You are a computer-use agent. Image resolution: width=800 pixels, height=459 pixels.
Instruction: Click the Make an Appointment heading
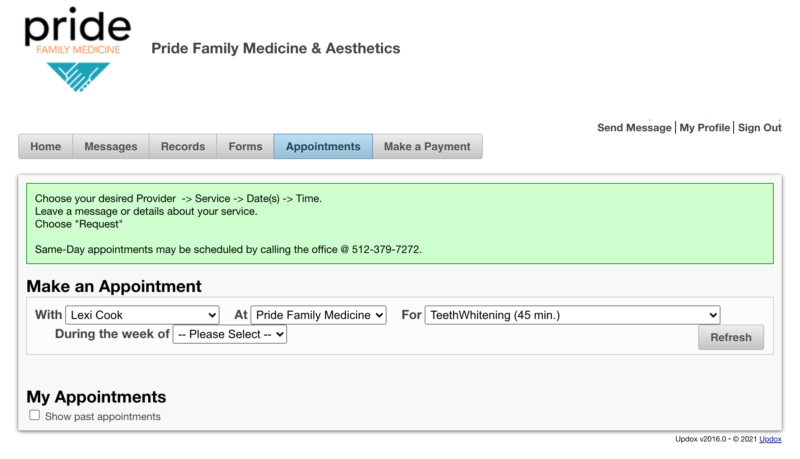click(x=114, y=286)
